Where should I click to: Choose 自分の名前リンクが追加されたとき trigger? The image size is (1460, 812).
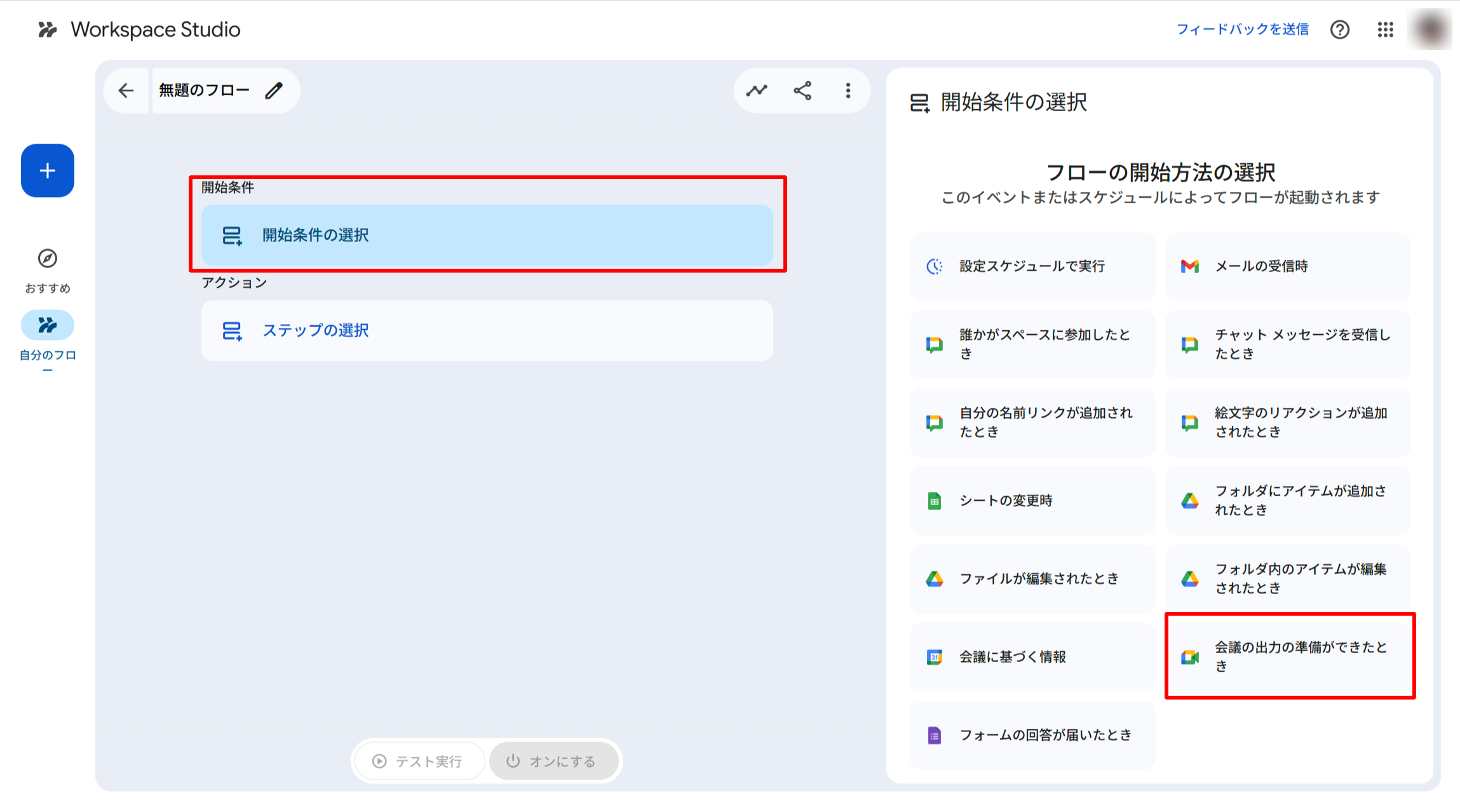pyautogui.click(x=1032, y=423)
